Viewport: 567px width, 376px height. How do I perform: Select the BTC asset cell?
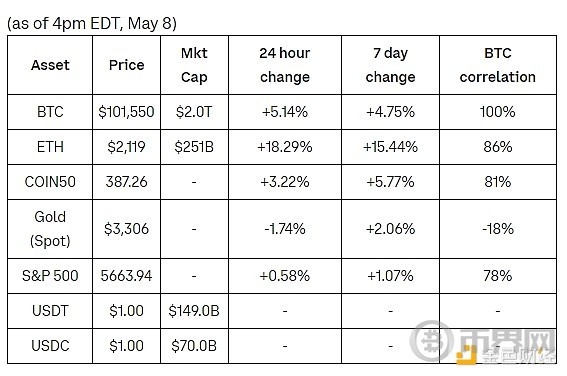[50, 112]
